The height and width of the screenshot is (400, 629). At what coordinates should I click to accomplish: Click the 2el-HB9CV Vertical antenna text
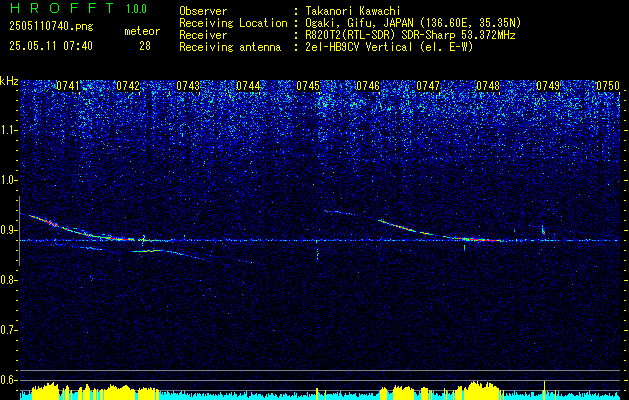pyautogui.click(x=389, y=47)
